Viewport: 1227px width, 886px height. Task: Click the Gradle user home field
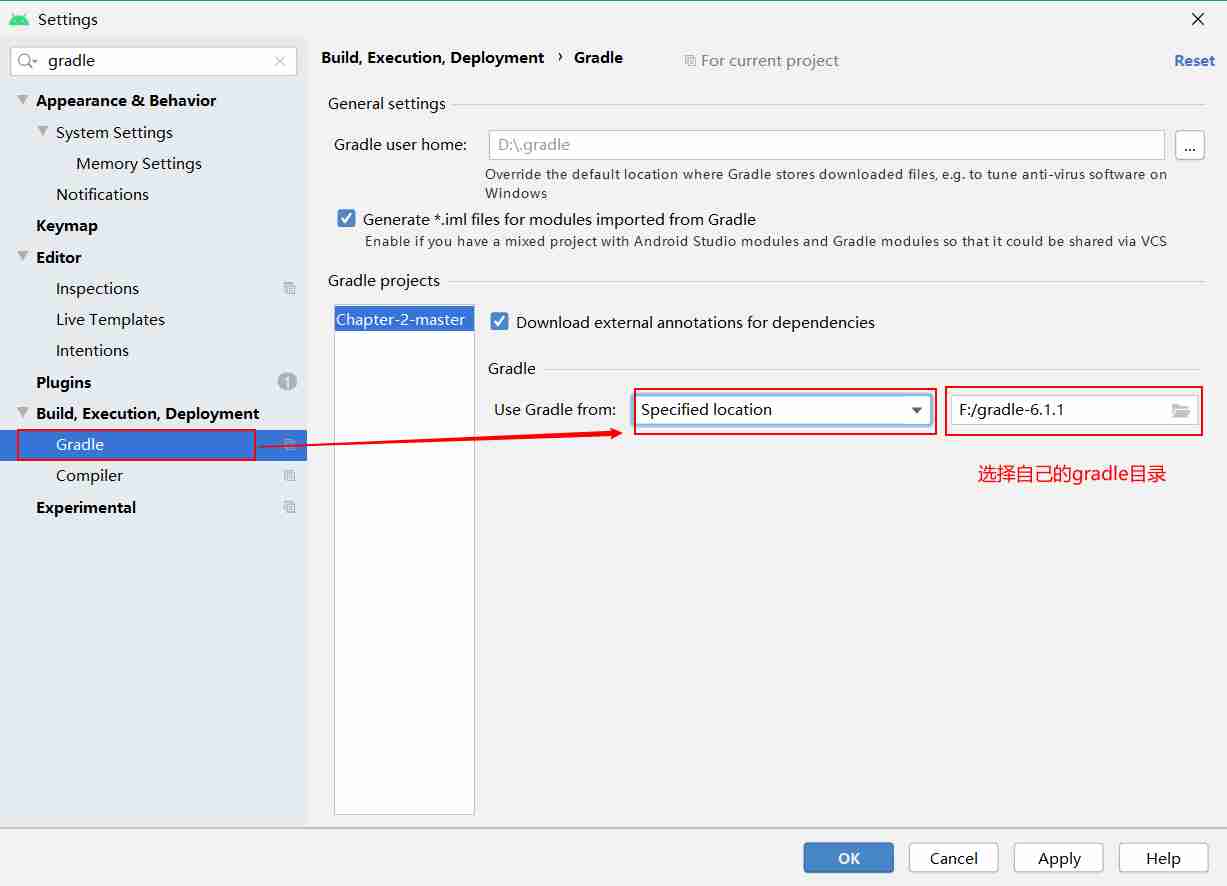coord(827,145)
